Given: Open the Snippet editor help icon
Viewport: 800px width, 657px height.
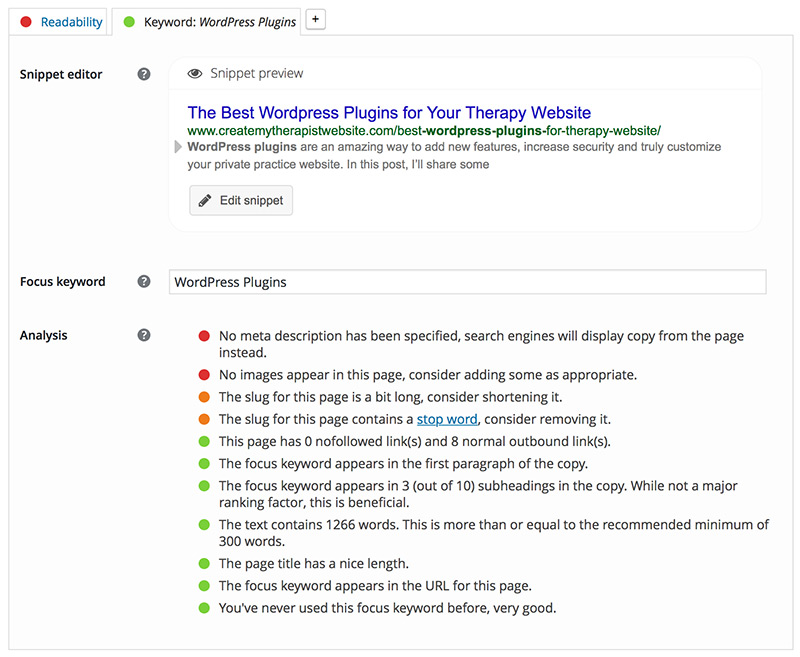Looking at the screenshot, I should (144, 74).
